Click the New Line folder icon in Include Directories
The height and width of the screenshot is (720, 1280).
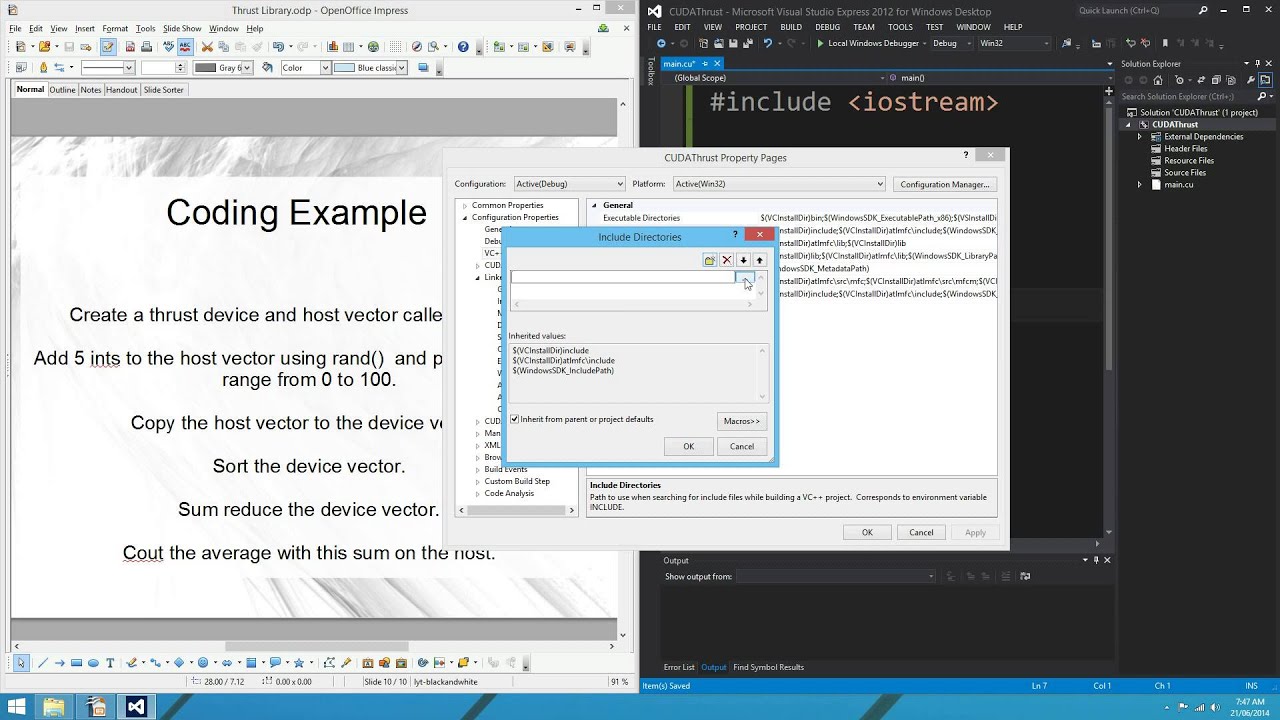tap(709, 260)
